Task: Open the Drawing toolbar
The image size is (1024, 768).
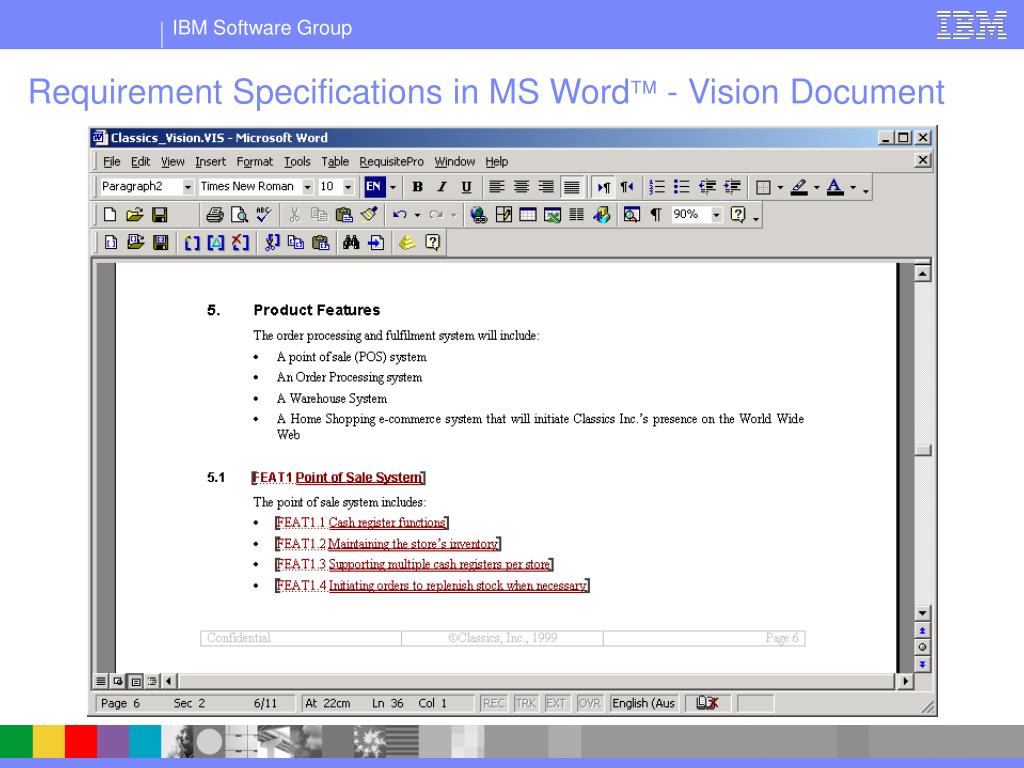Action: (601, 215)
